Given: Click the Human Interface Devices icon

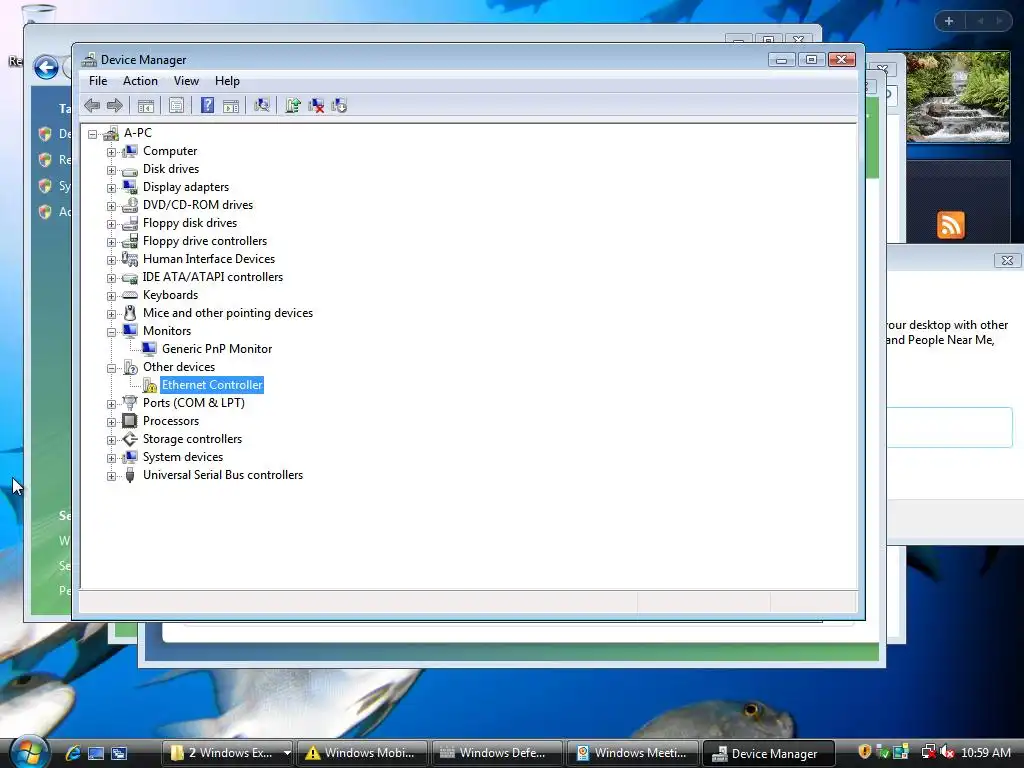Looking at the screenshot, I should [130, 259].
